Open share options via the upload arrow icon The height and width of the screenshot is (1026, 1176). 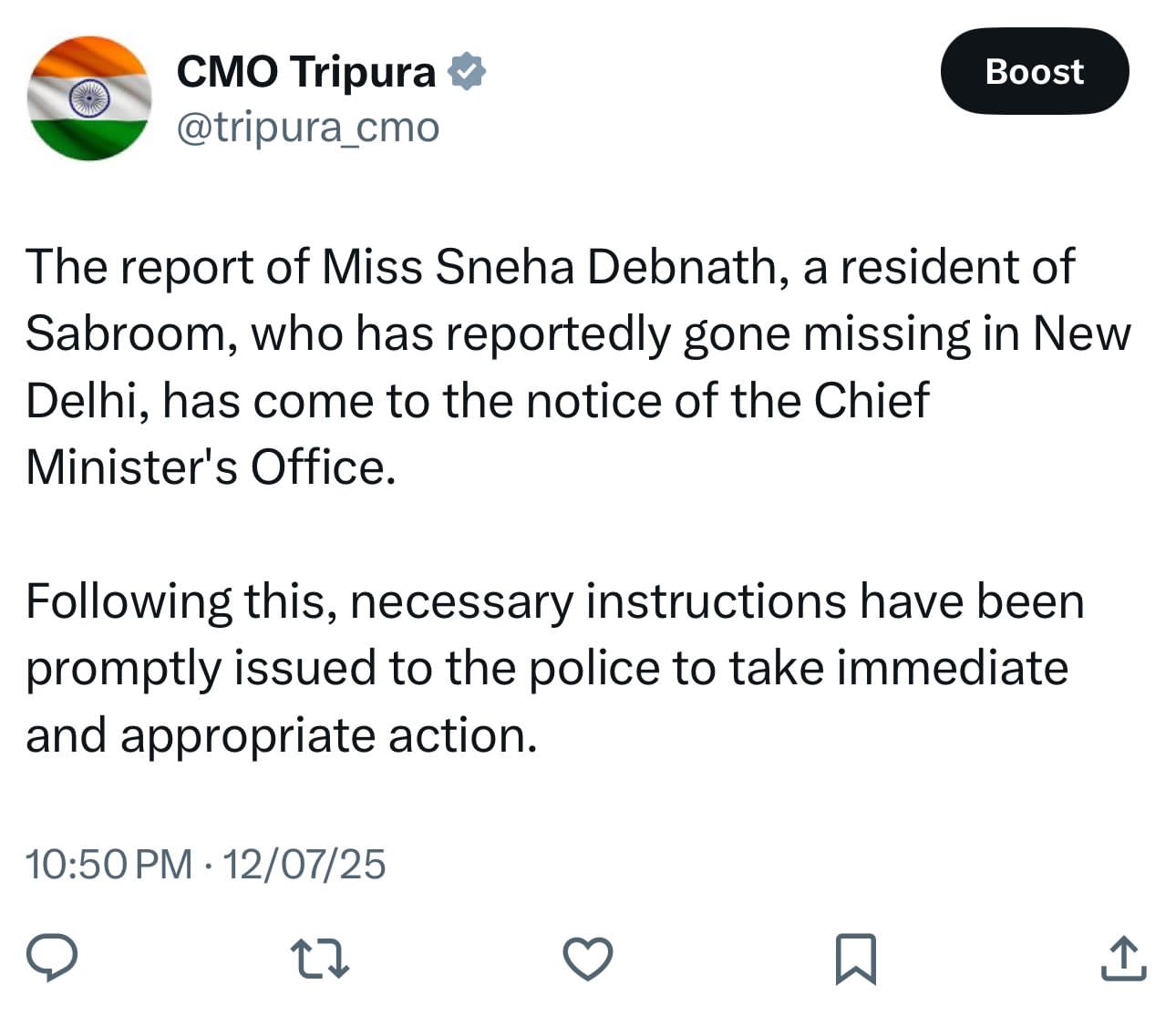pyautogui.click(x=1122, y=959)
